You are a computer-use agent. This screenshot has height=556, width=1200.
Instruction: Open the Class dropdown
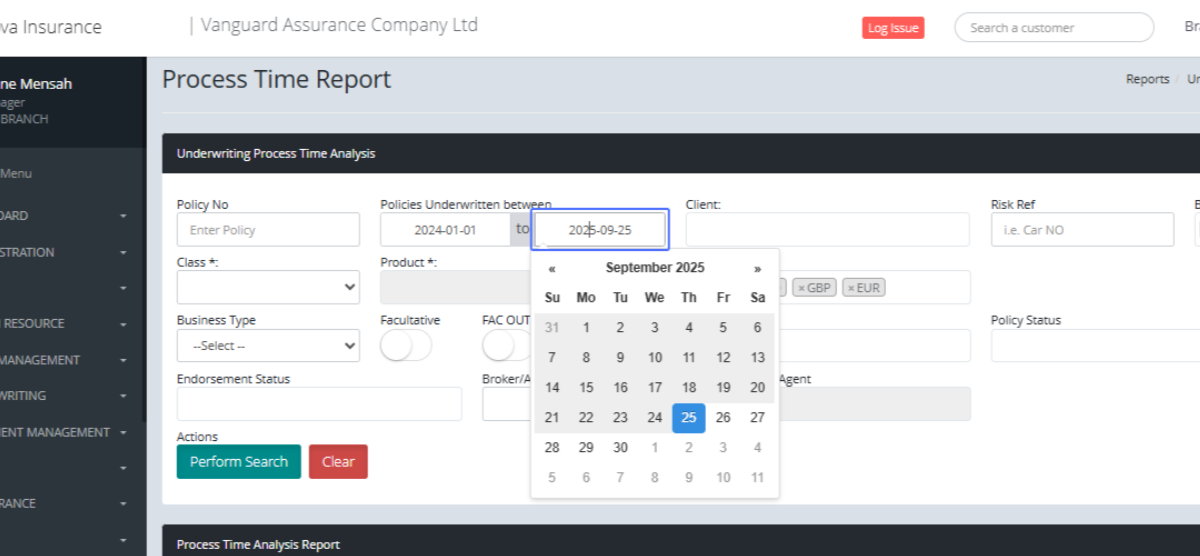pos(268,287)
